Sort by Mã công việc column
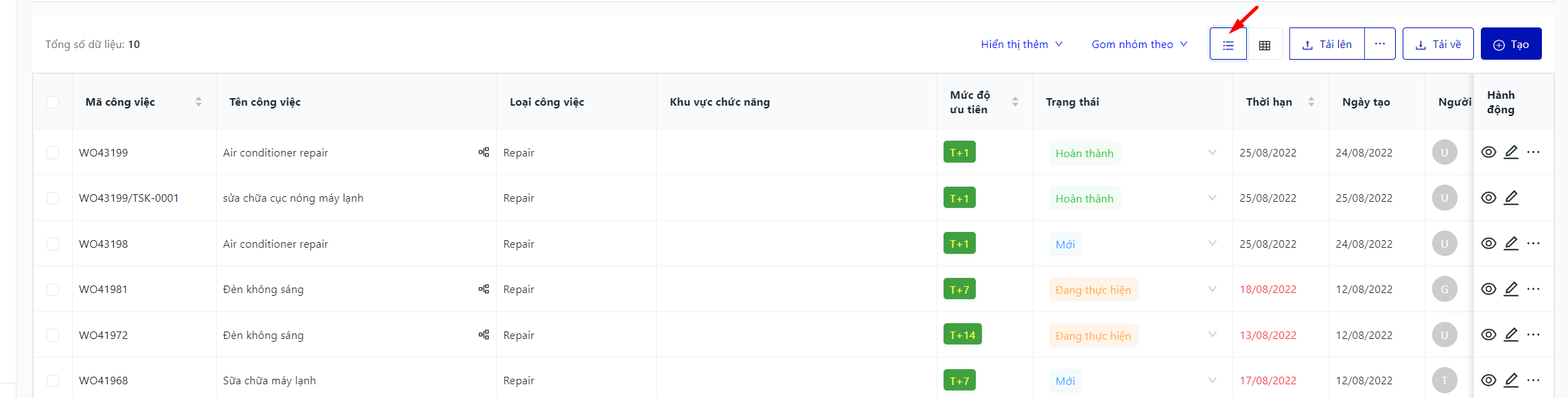This screenshot has width=1568, height=398. pos(198,102)
